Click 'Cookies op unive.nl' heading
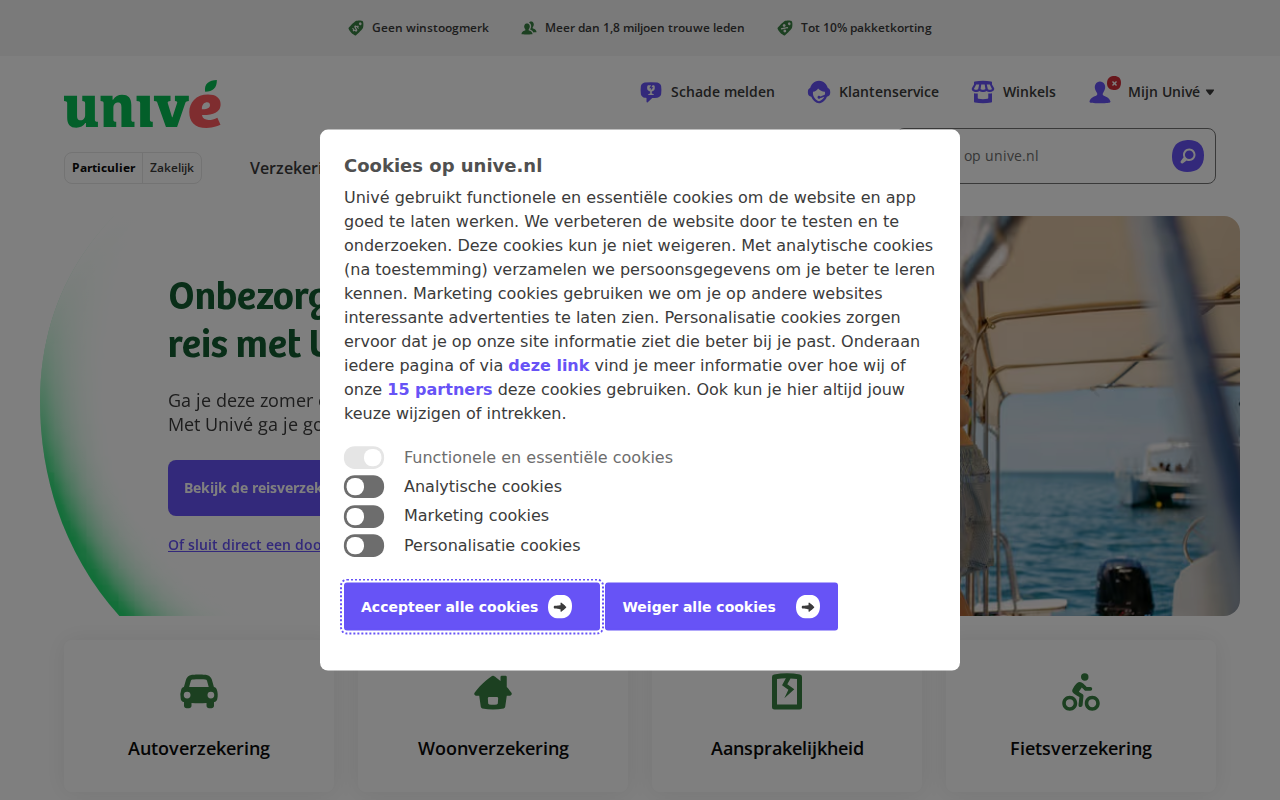Viewport: 1280px width, 800px height. tap(443, 166)
